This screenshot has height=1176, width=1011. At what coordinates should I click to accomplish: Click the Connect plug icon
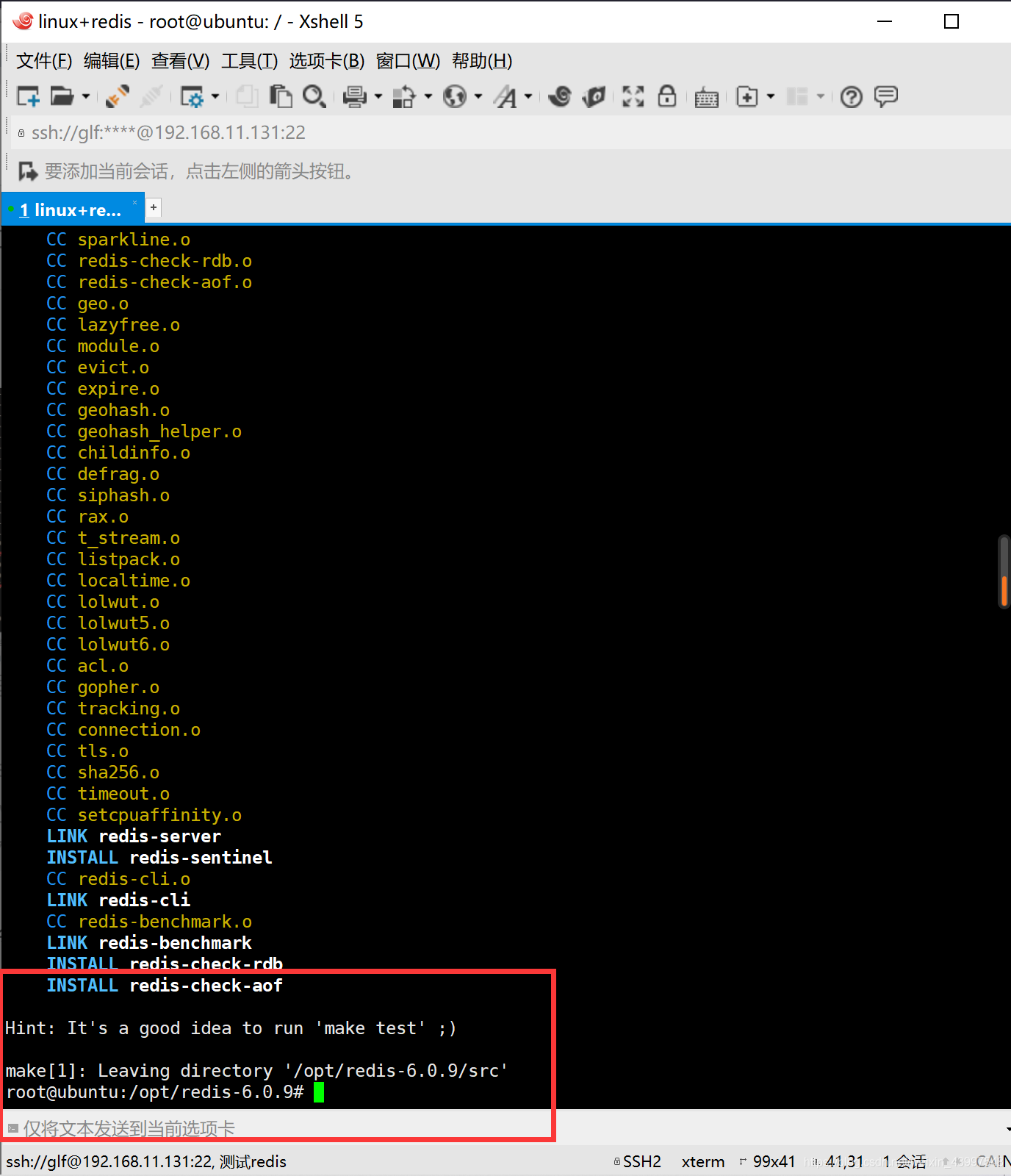tap(118, 96)
